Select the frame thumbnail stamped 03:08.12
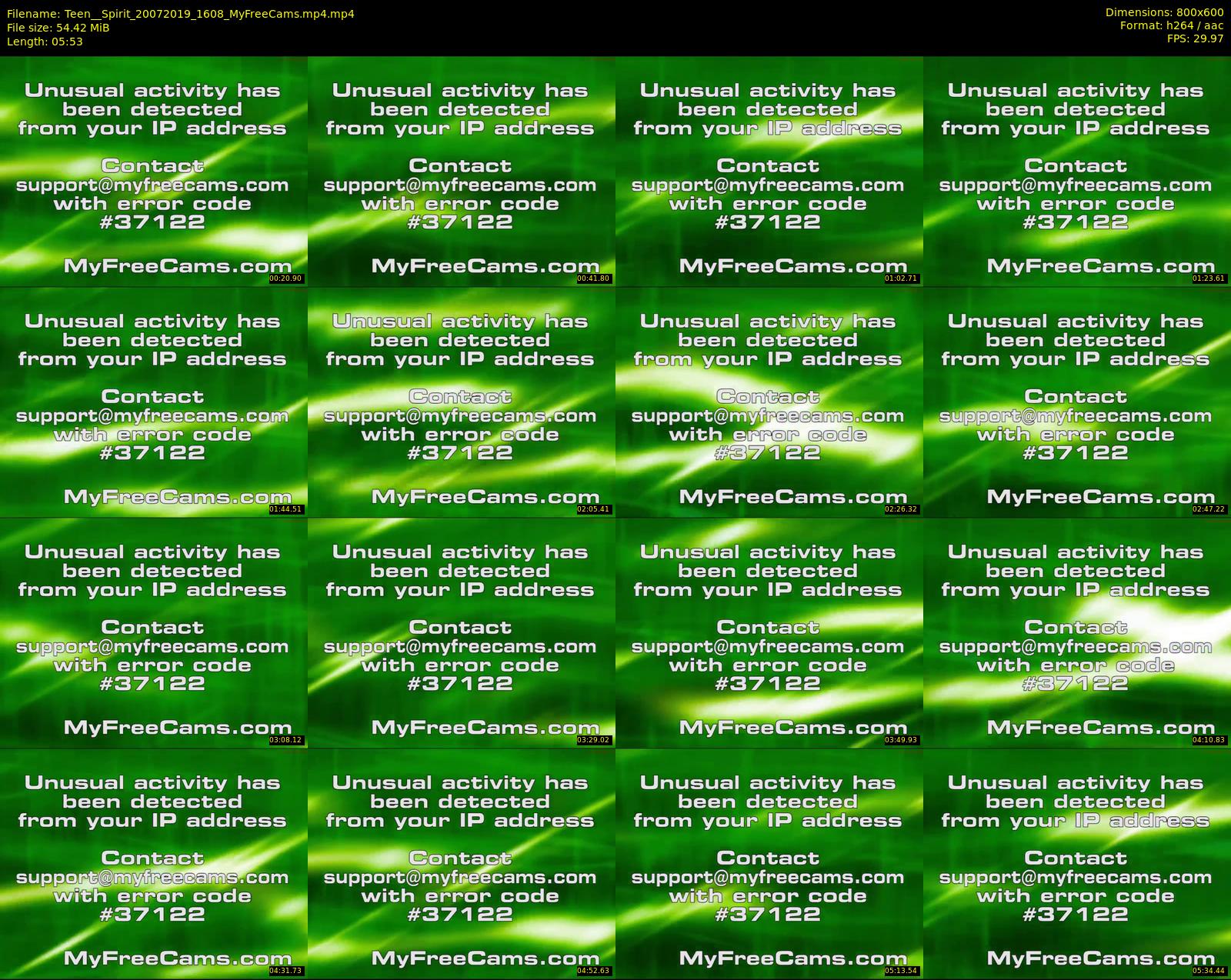Screen dimensions: 1231x980 (x=153, y=632)
